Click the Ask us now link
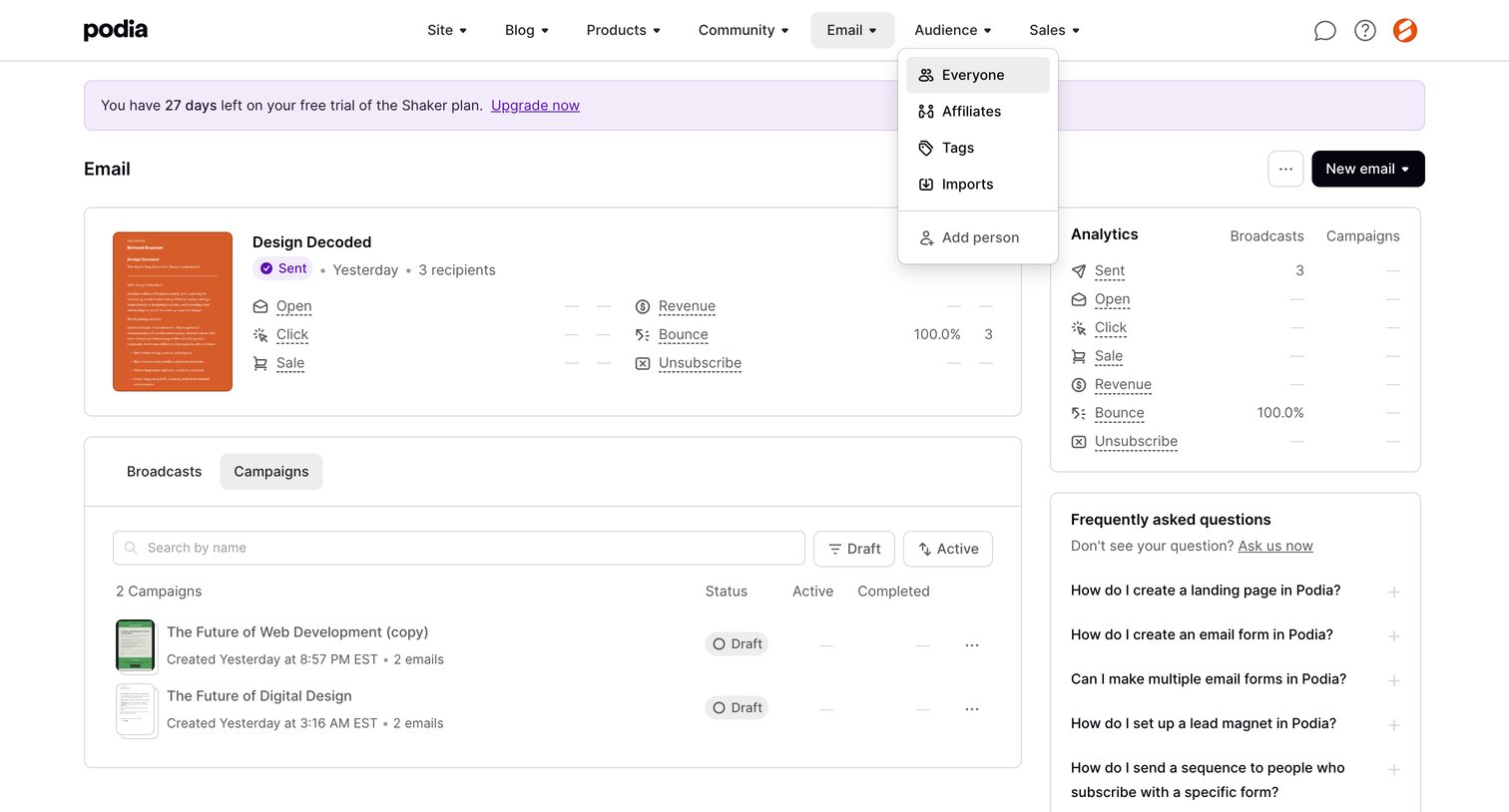1509x812 pixels. tap(1275, 546)
